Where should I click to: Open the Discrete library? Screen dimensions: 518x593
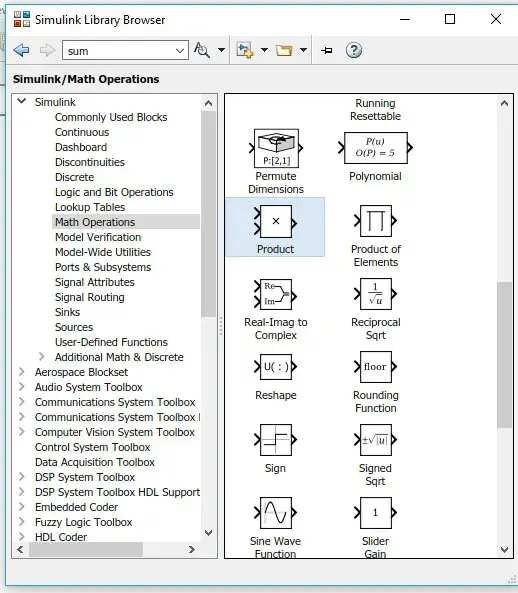coord(74,177)
